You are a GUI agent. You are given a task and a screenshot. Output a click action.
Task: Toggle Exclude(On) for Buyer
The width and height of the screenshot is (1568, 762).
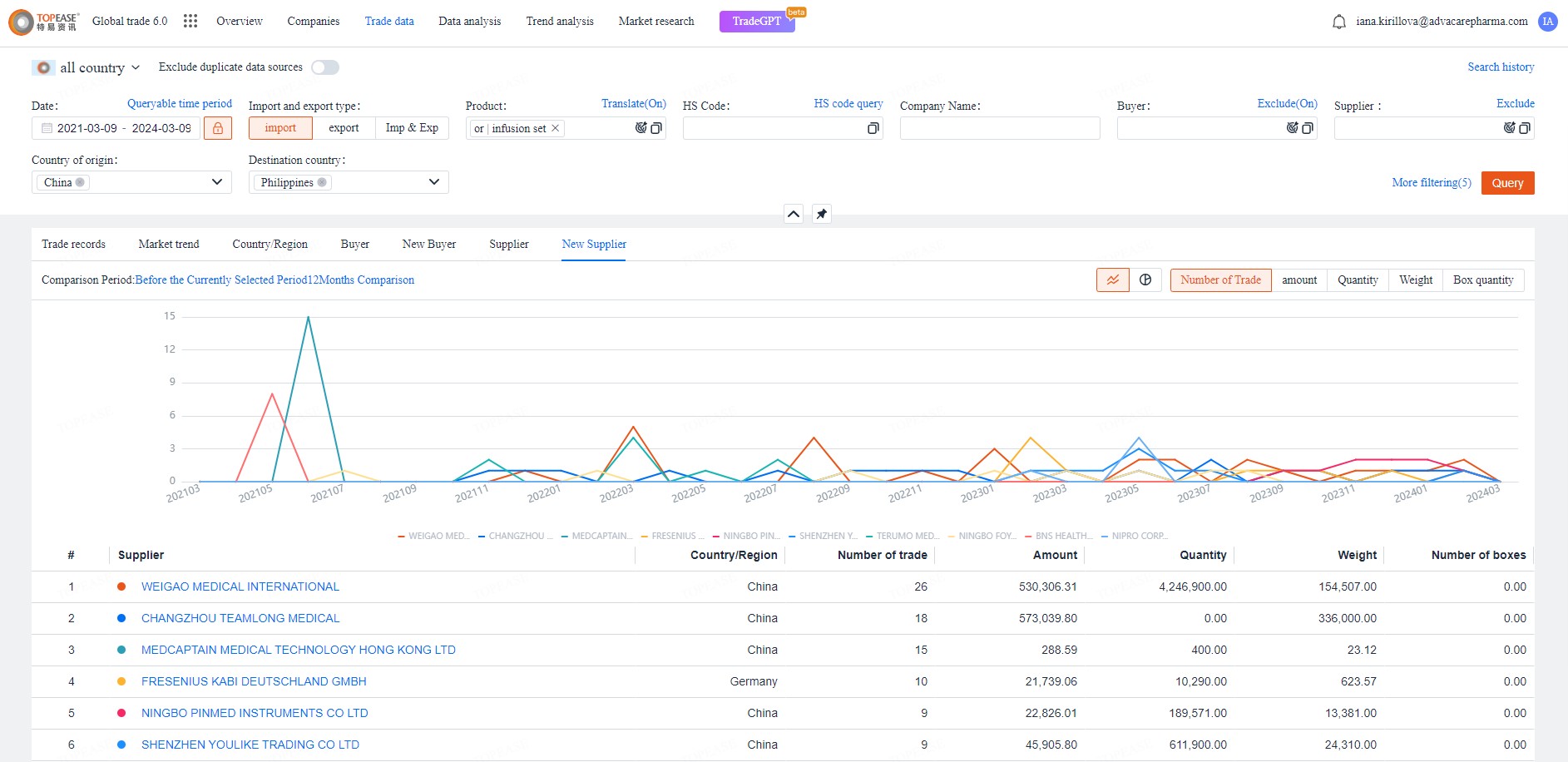[1288, 104]
